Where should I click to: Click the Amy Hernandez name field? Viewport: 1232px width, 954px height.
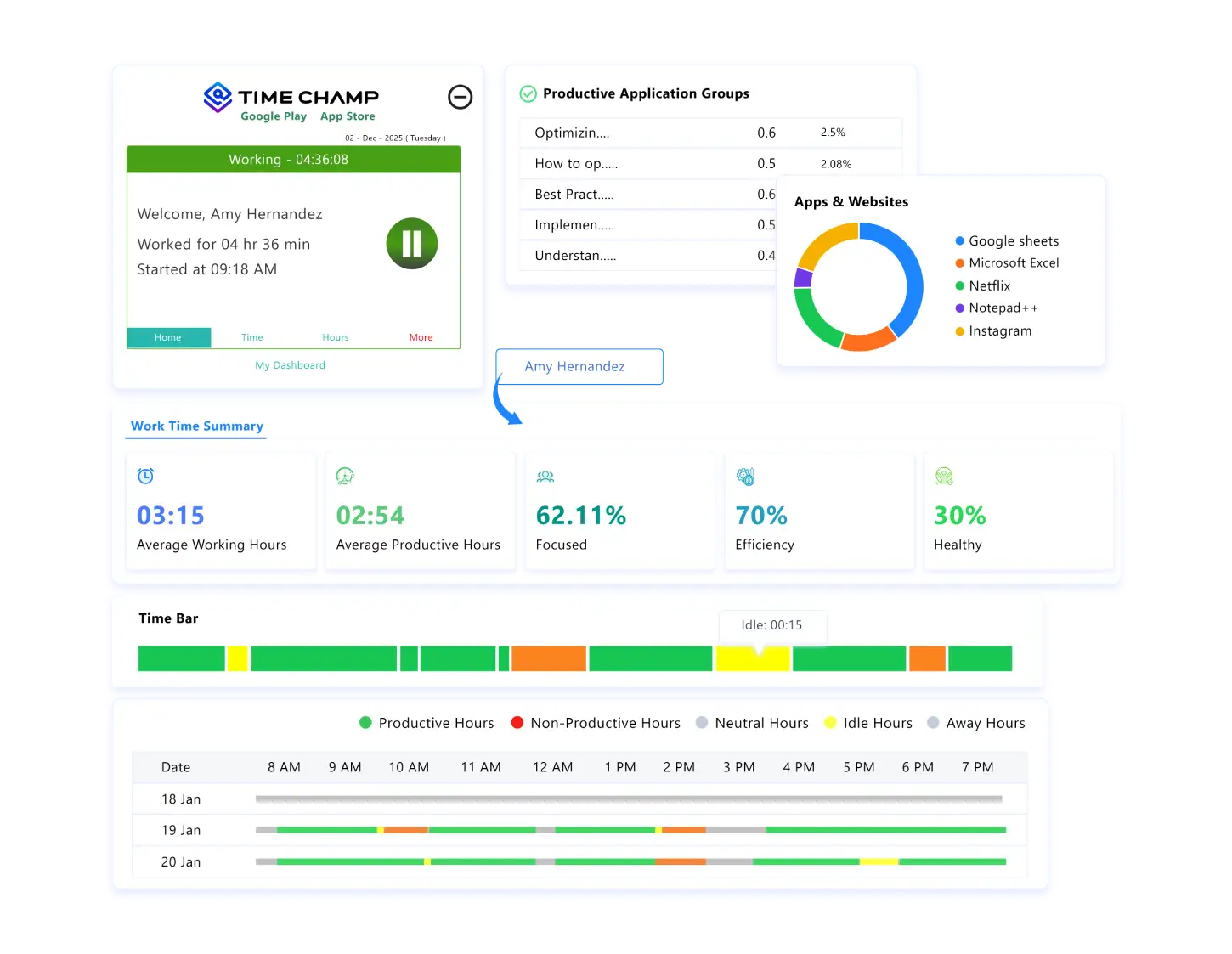click(x=579, y=366)
